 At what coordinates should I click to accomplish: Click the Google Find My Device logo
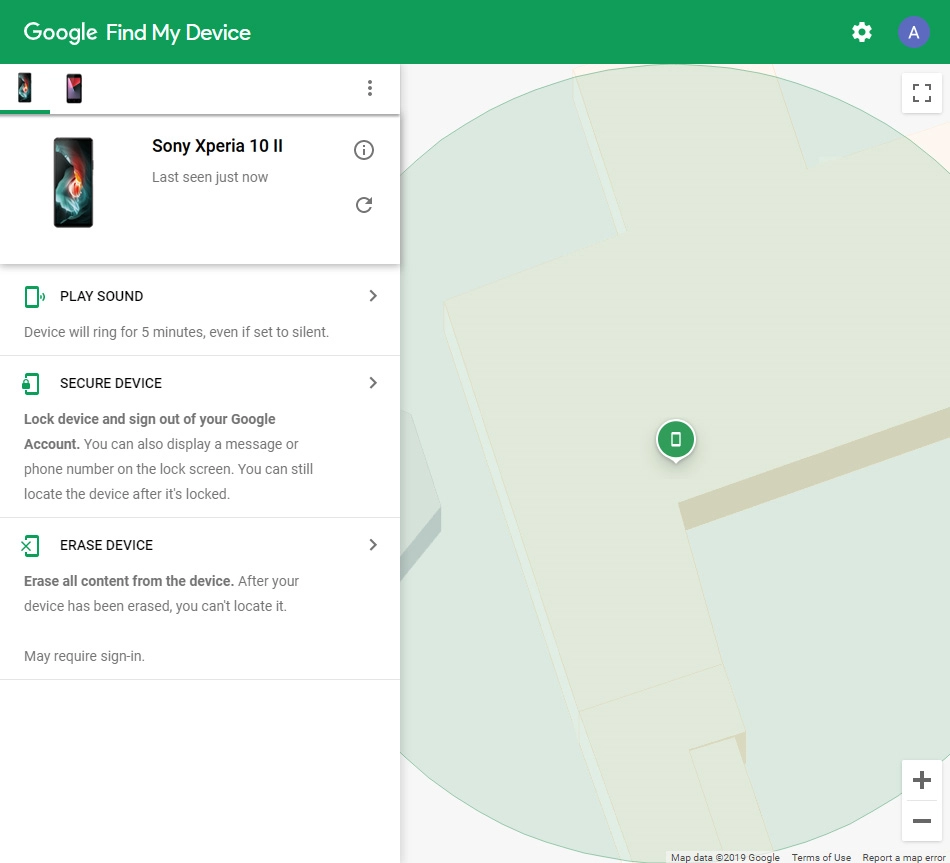click(137, 32)
